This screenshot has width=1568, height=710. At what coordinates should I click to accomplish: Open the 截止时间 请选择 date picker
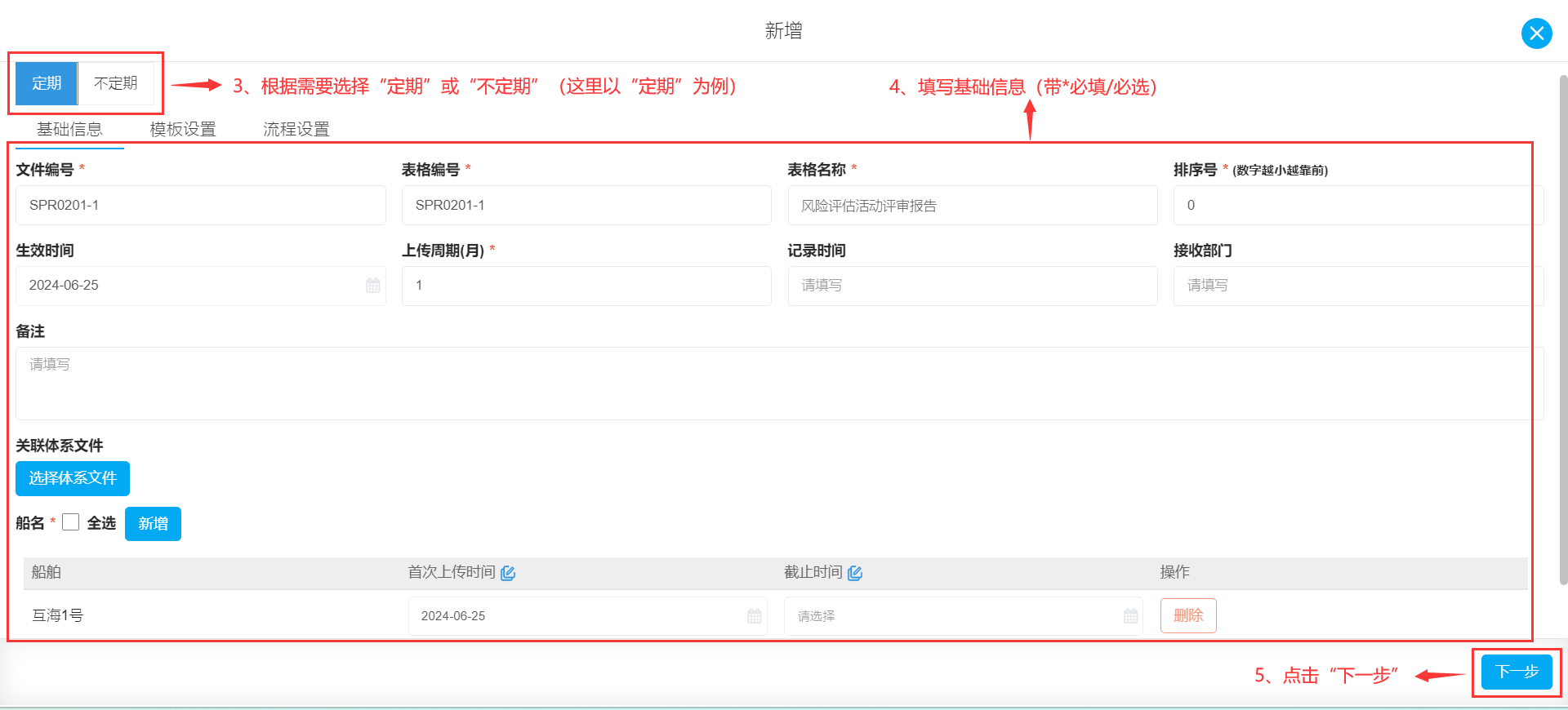[x=964, y=616]
